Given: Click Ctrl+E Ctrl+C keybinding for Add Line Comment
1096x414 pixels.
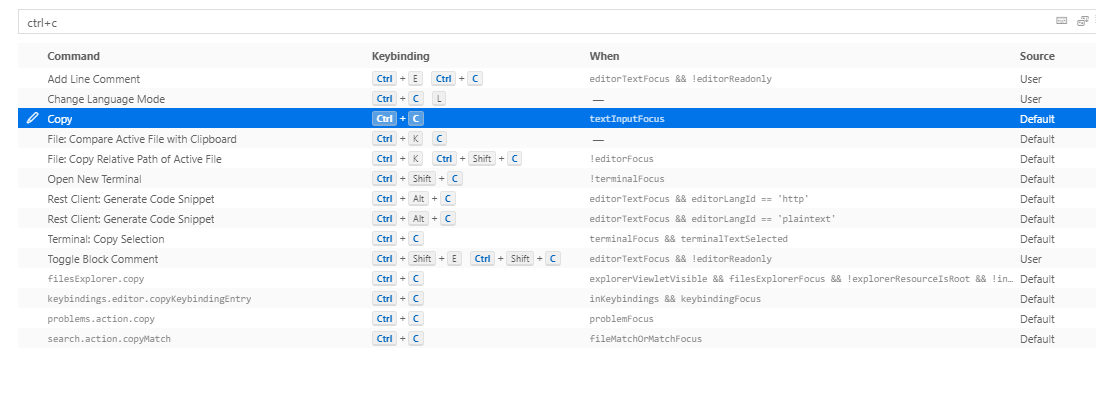Looking at the screenshot, I should (428, 79).
